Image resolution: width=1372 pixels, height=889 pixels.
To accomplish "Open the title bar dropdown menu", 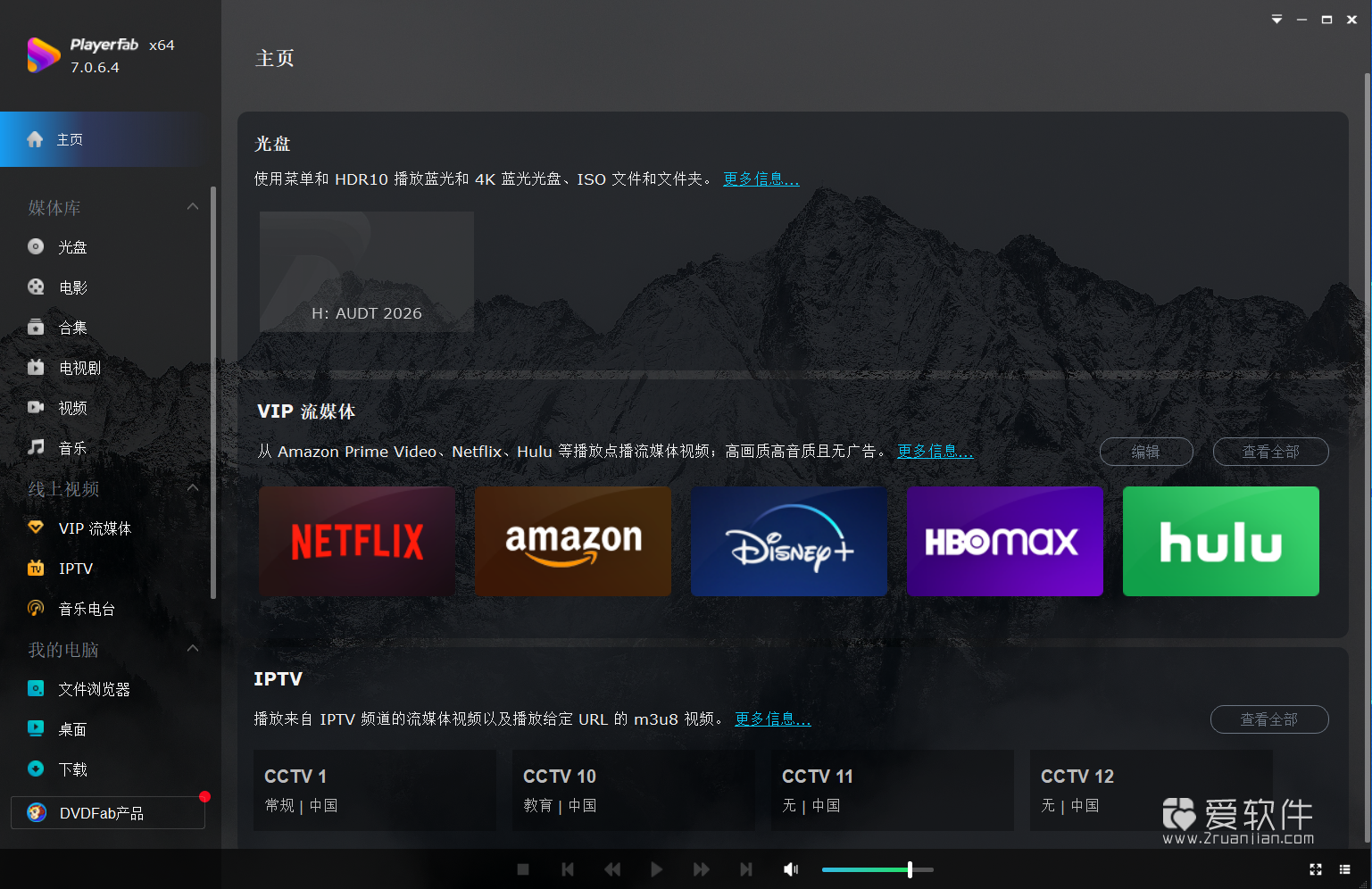I will coord(1277,20).
